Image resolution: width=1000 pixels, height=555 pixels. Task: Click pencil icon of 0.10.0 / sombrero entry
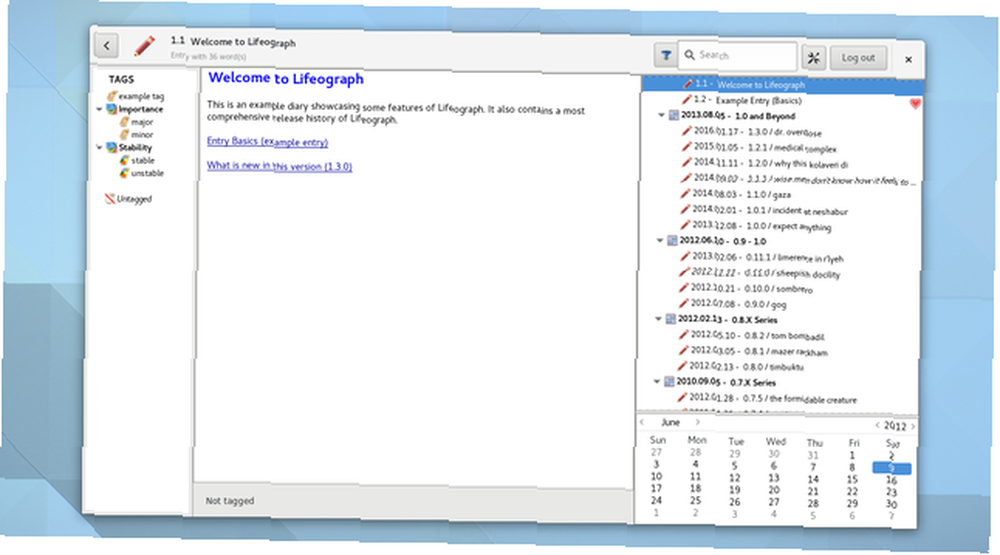pos(684,288)
